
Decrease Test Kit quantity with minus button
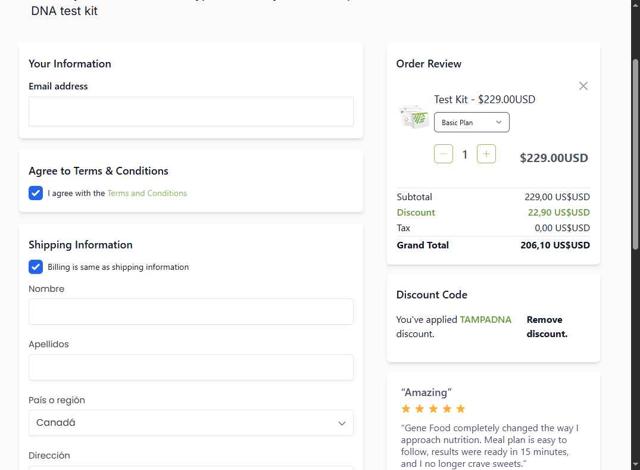[x=443, y=154]
